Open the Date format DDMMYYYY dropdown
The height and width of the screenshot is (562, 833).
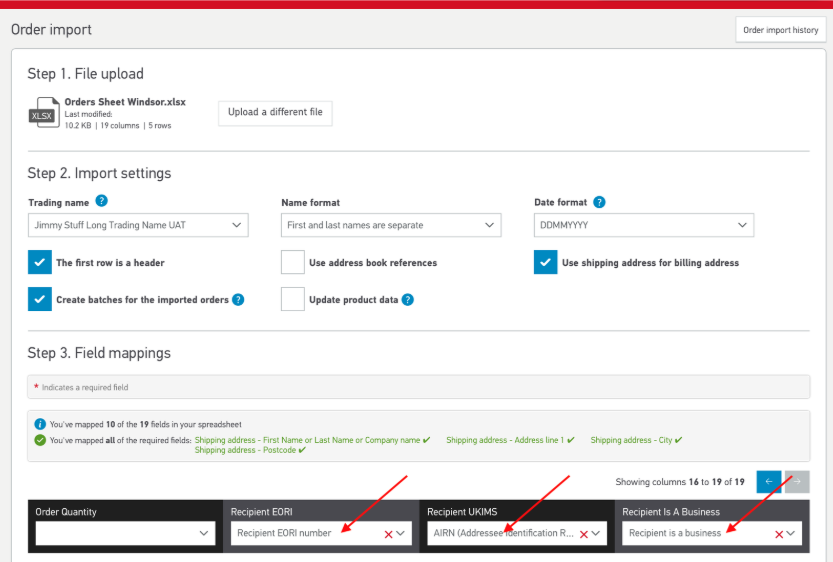pyautogui.click(x=644, y=226)
